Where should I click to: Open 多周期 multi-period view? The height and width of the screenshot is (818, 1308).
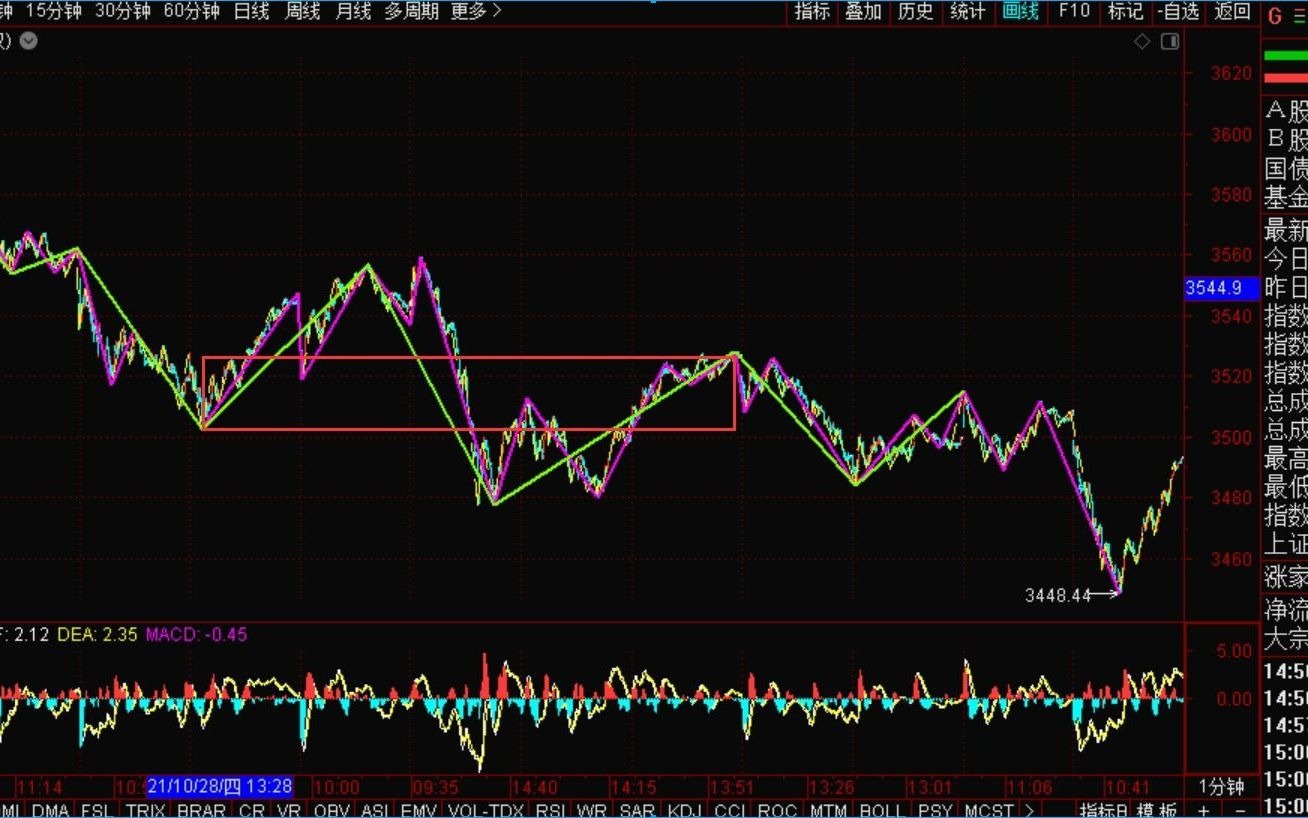click(411, 11)
